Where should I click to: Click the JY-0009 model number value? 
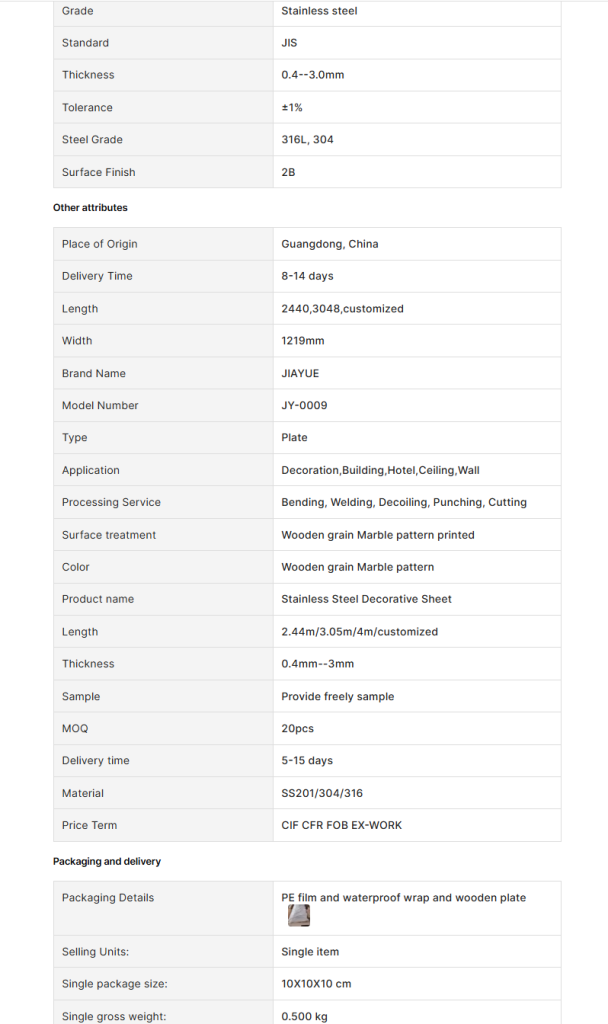[304, 405]
